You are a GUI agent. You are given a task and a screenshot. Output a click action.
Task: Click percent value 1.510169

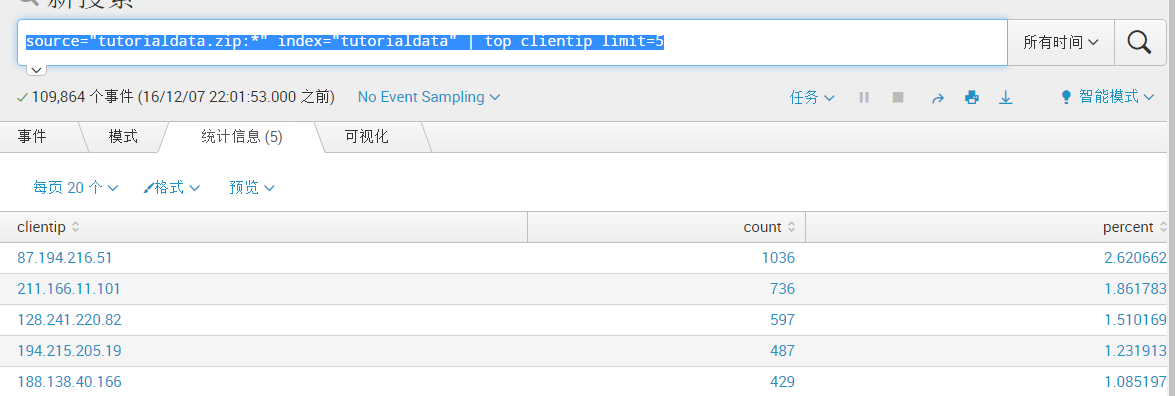click(1135, 320)
